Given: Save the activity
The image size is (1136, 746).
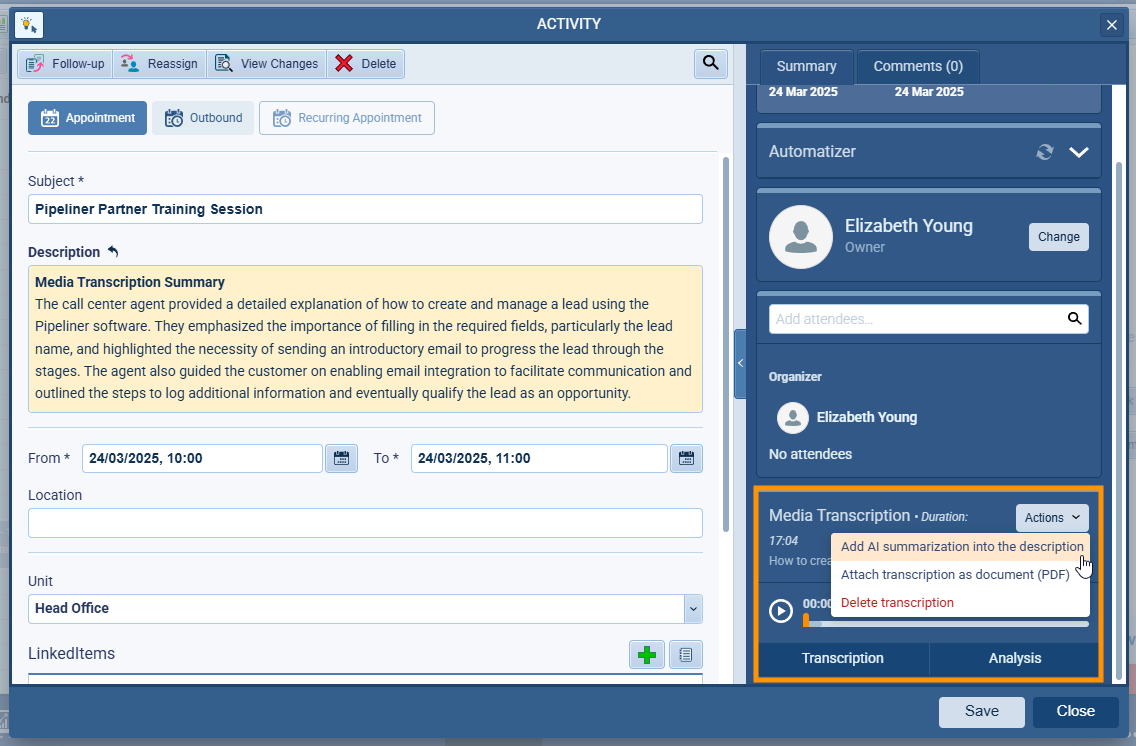Looking at the screenshot, I should coord(981,711).
